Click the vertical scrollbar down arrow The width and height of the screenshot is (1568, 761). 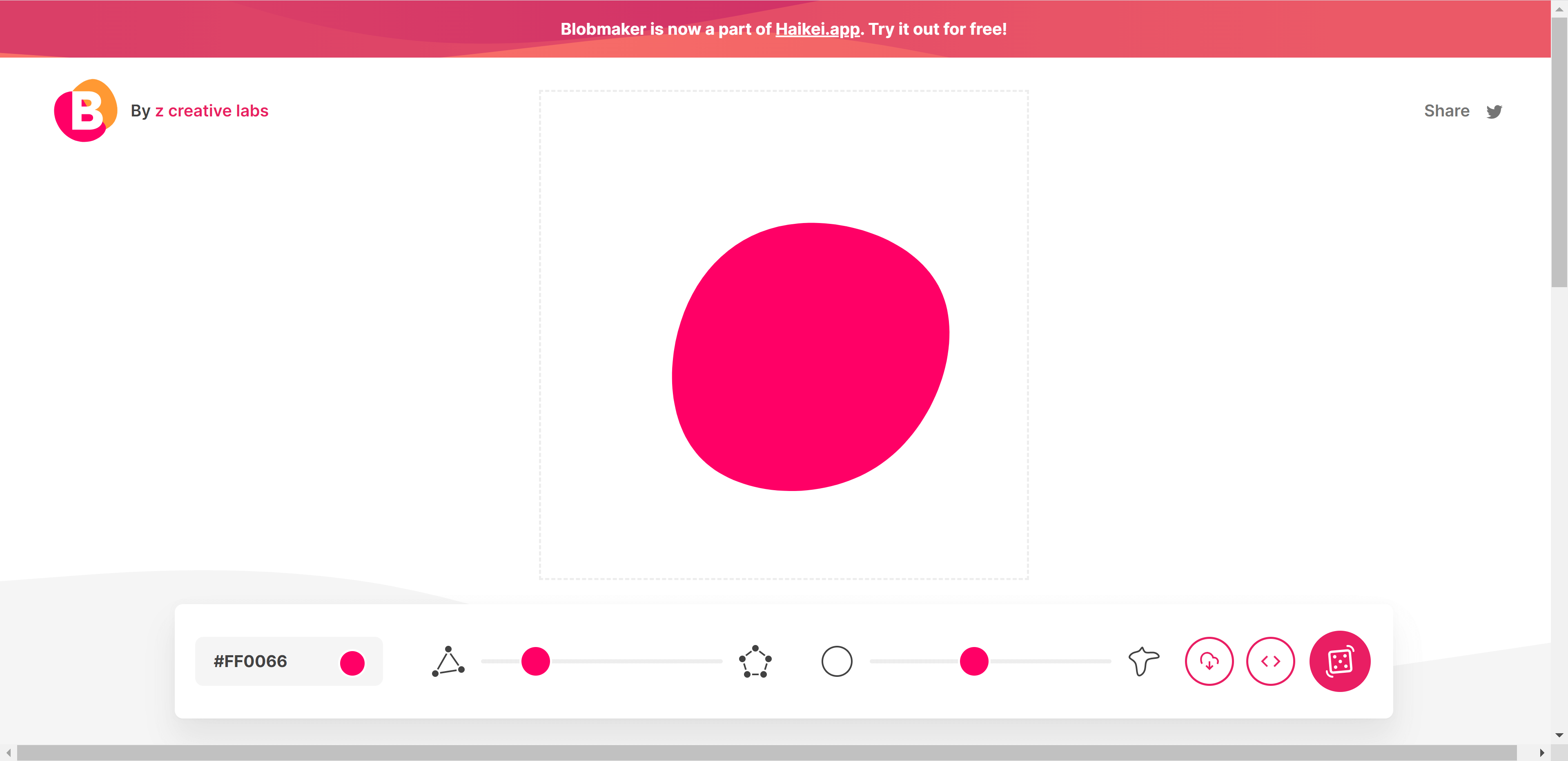click(x=1559, y=735)
